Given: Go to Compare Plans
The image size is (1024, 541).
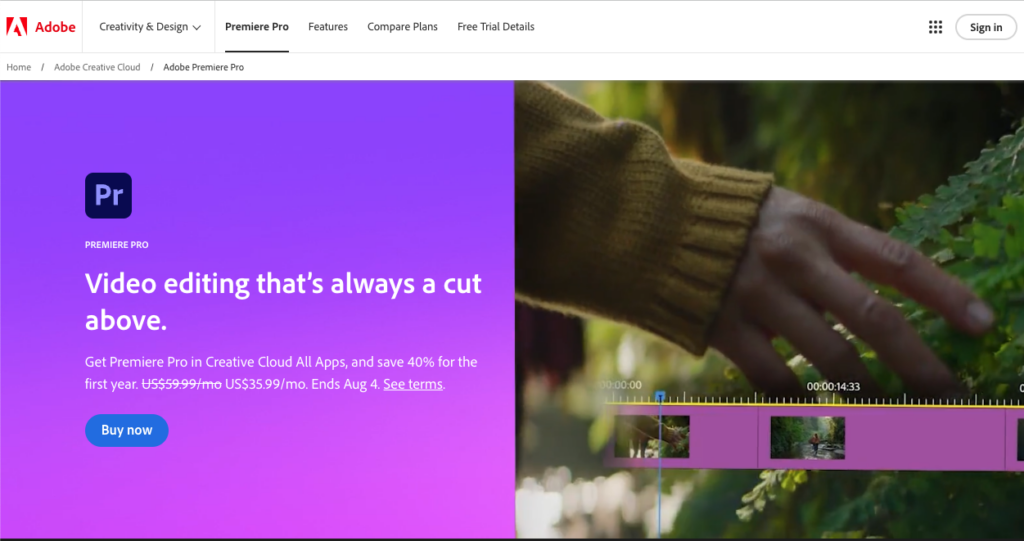Looking at the screenshot, I should tap(402, 27).
